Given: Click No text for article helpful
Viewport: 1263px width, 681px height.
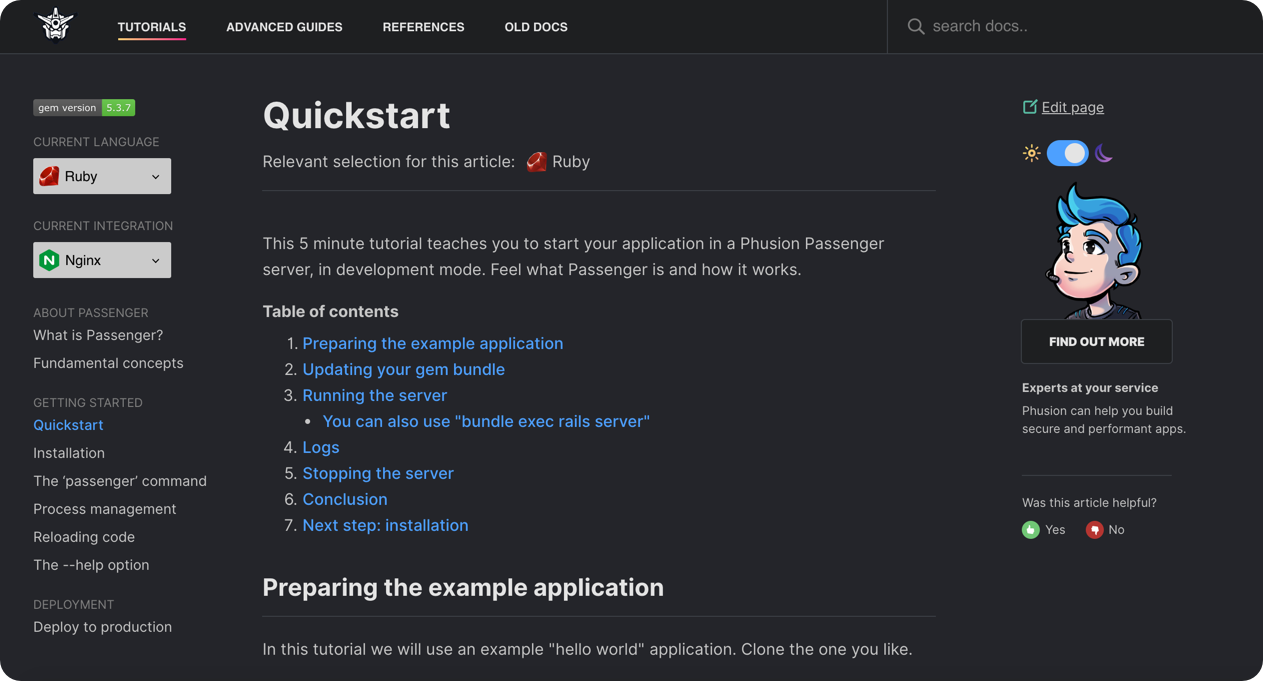Looking at the screenshot, I should 1116,530.
